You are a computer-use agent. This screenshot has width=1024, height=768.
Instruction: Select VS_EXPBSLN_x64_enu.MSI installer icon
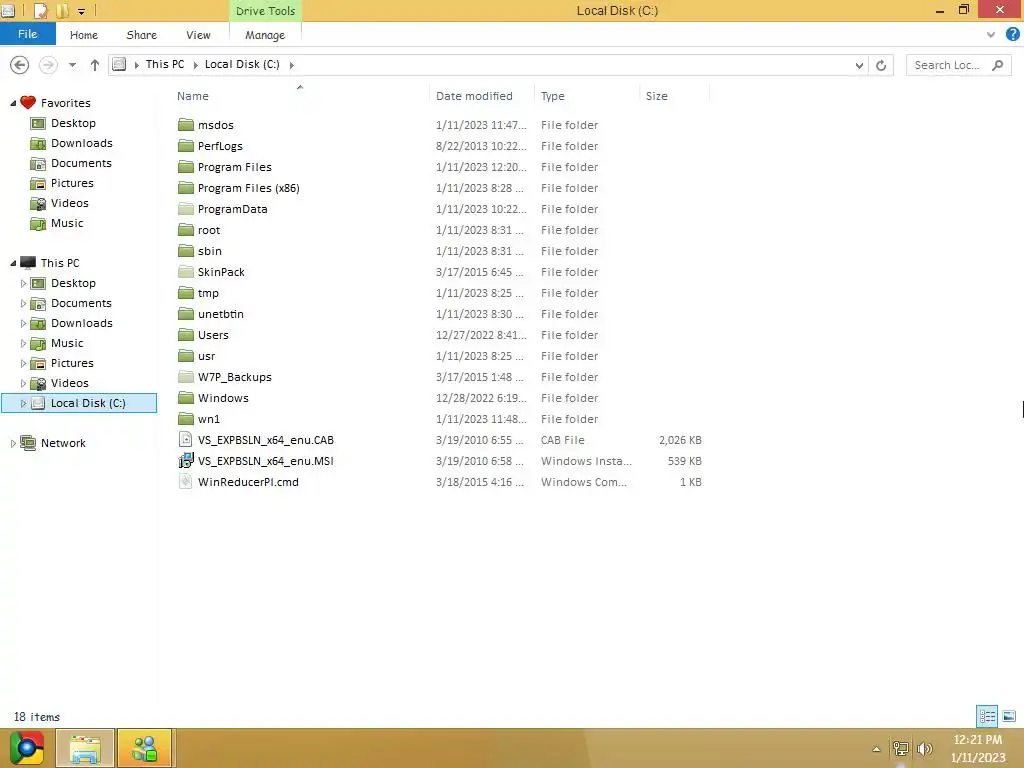tap(186, 460)
